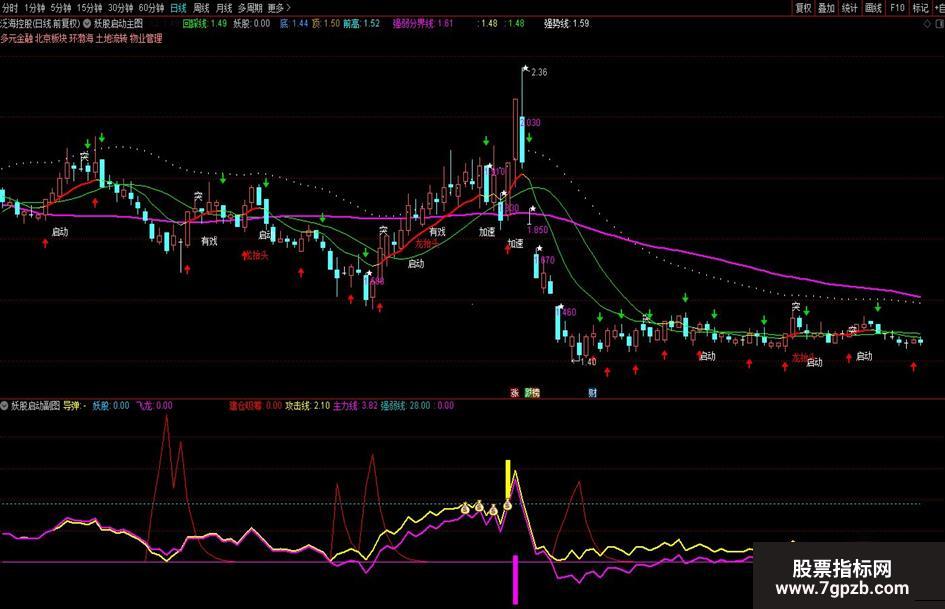Click the 土地流转 sector tag
Screen dimensions: 945x609
coord(111,38)
